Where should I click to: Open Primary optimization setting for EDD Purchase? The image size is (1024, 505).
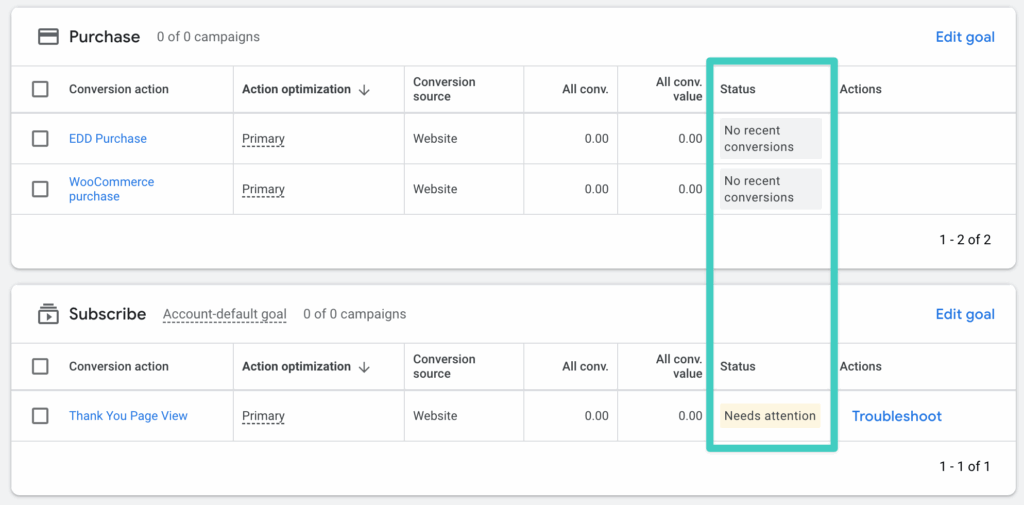tap(263, 139)
